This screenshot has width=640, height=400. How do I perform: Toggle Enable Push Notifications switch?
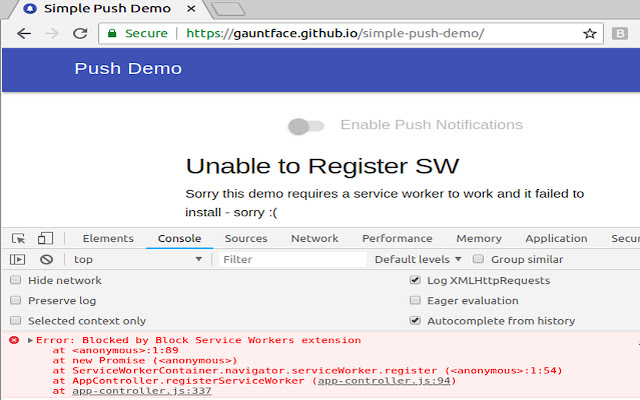tap(306, 126)
